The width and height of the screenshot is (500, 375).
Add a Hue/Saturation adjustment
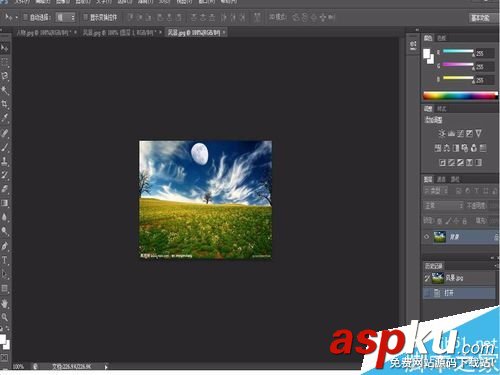[438, 148]
